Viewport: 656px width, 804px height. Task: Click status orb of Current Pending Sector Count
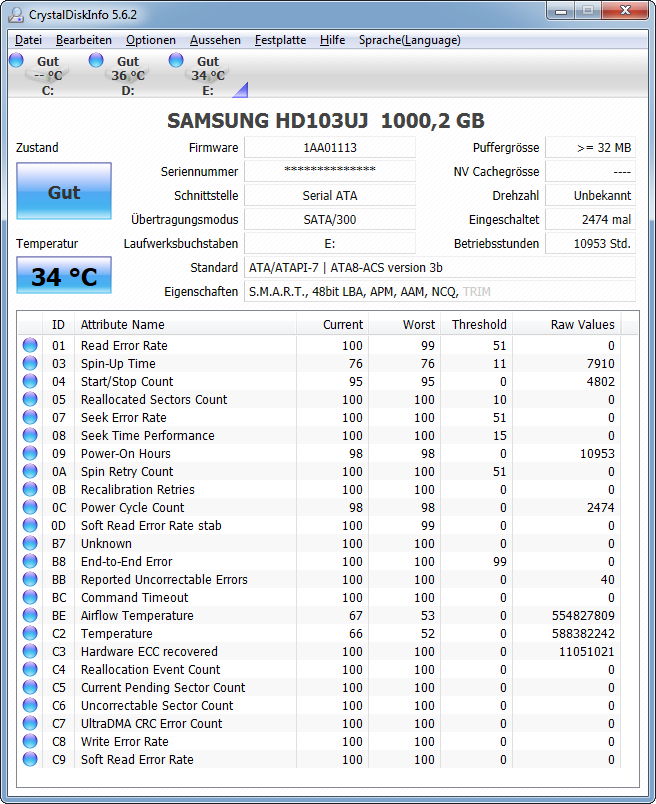(x=30, y=687)
